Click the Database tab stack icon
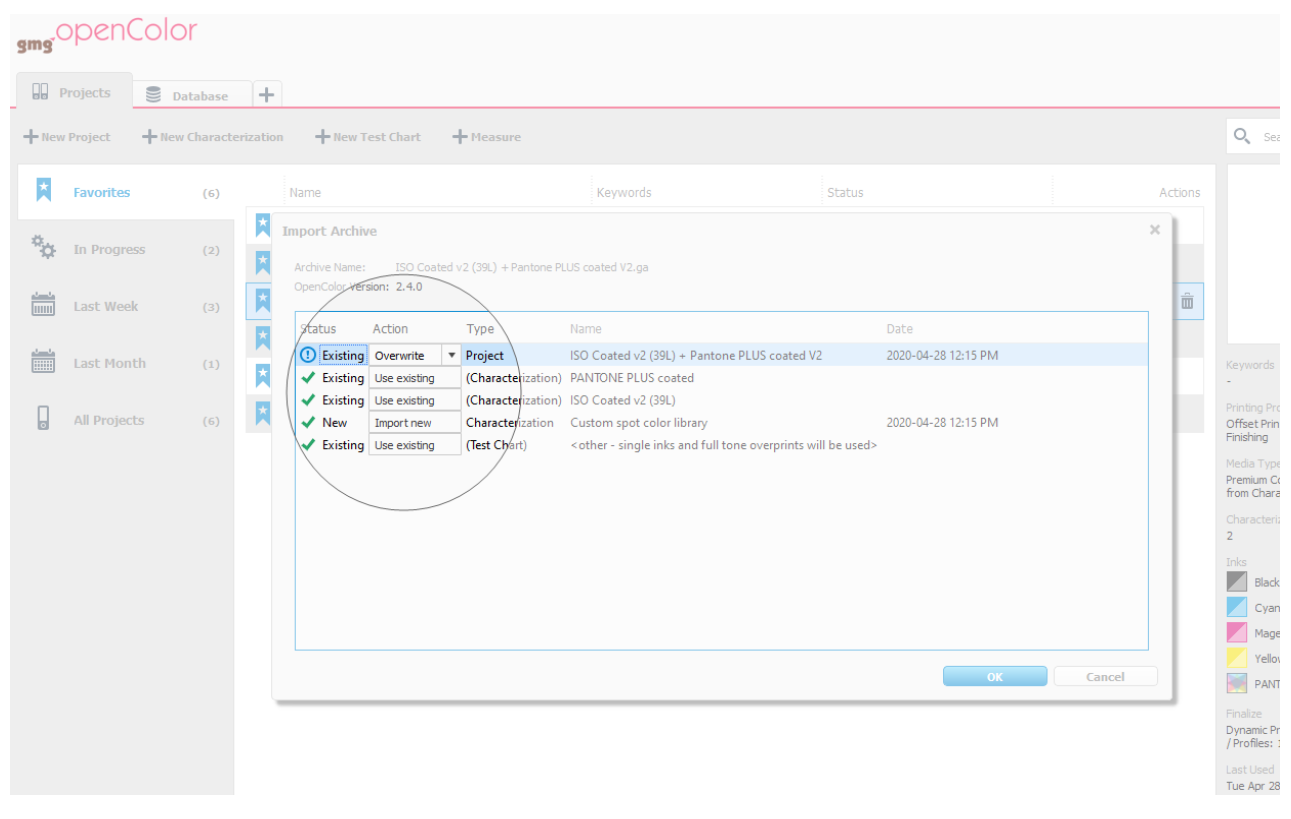 (154, 95)
